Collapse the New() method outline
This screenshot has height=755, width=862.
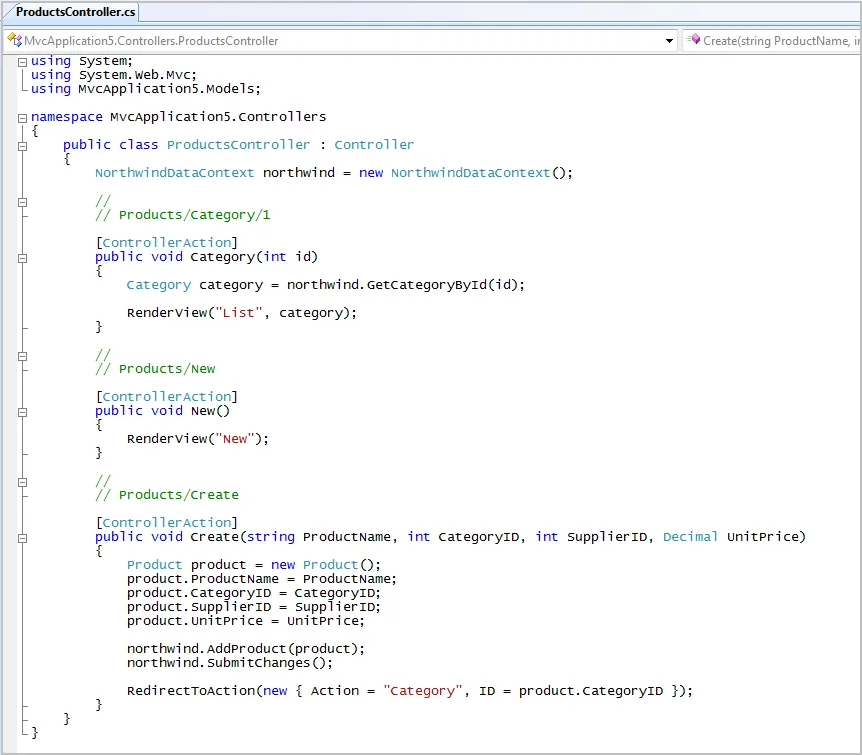coord(22,411)
